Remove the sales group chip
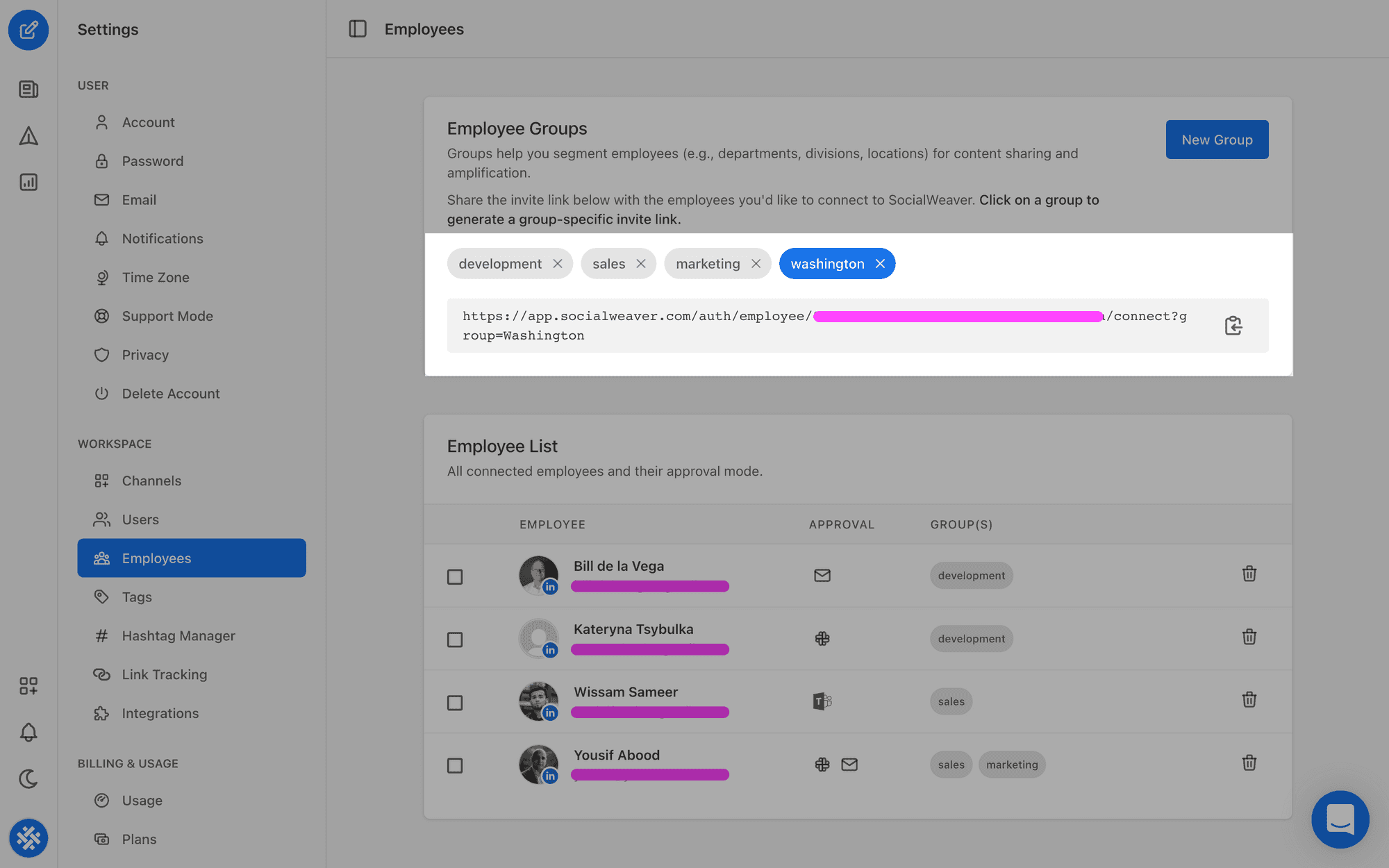1389x868 pixels. click(641, 264)
